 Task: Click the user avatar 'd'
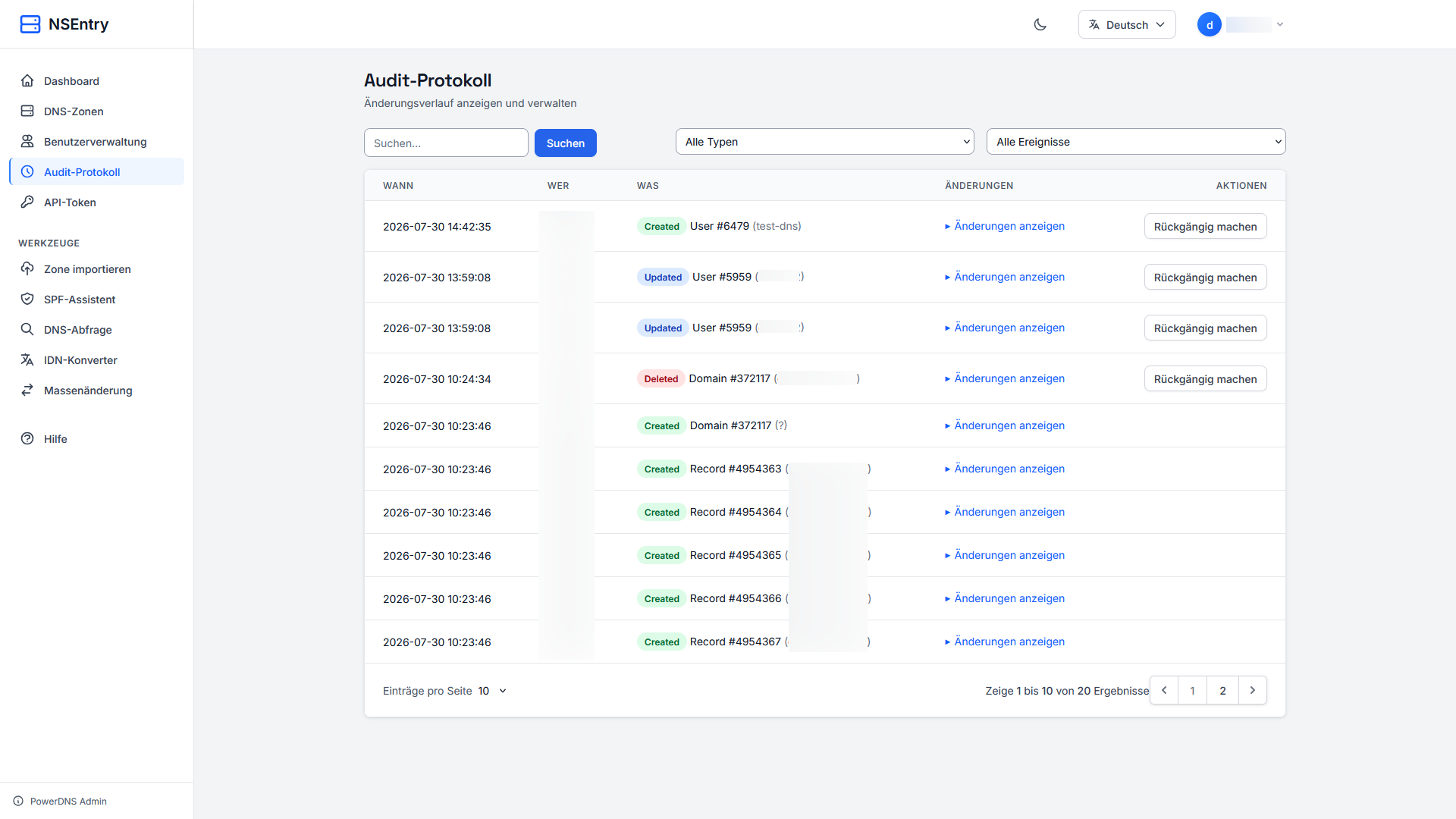[x=1210, y=24]
